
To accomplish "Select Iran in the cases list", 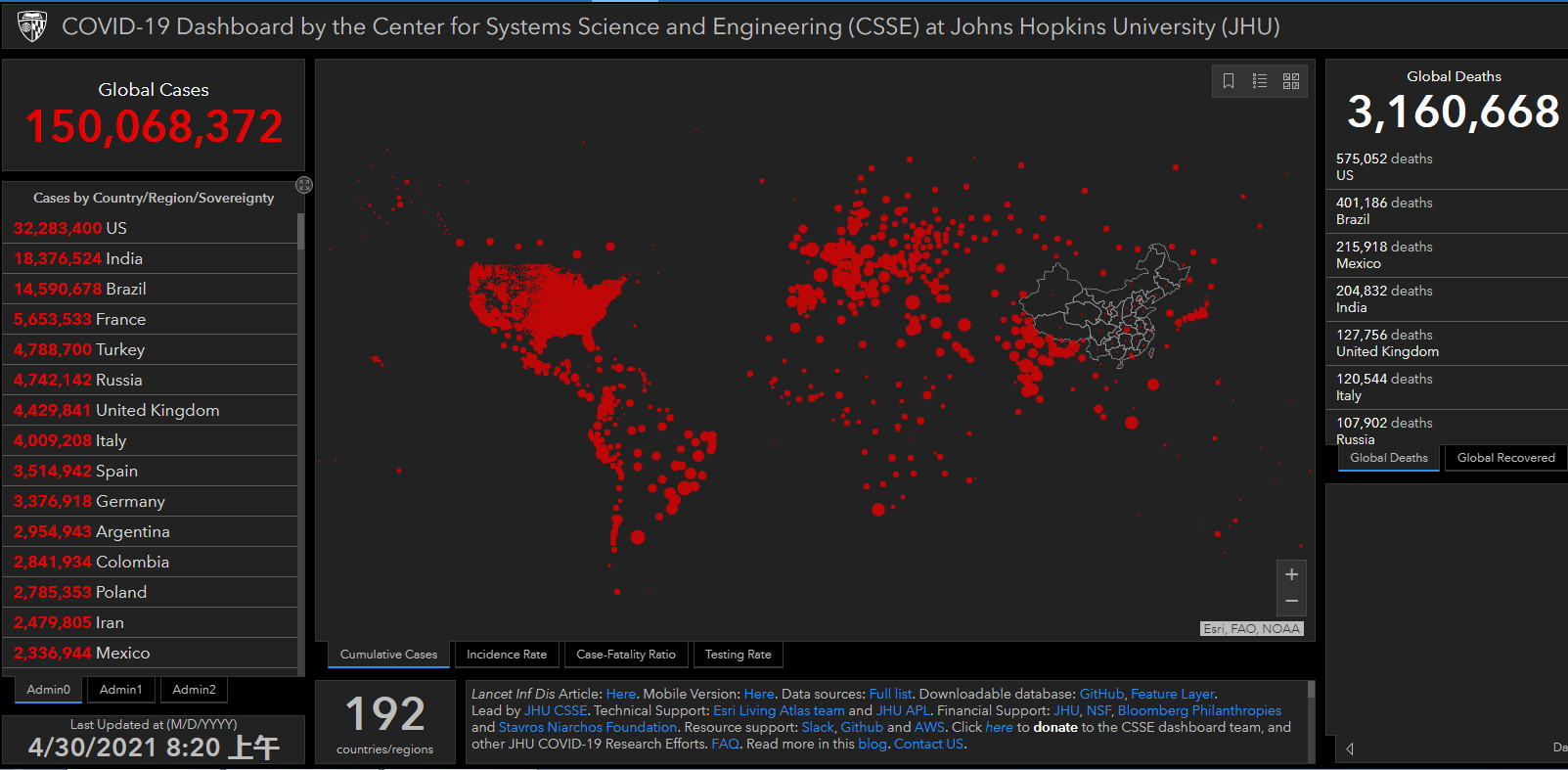I will click(x=151, y=622).
